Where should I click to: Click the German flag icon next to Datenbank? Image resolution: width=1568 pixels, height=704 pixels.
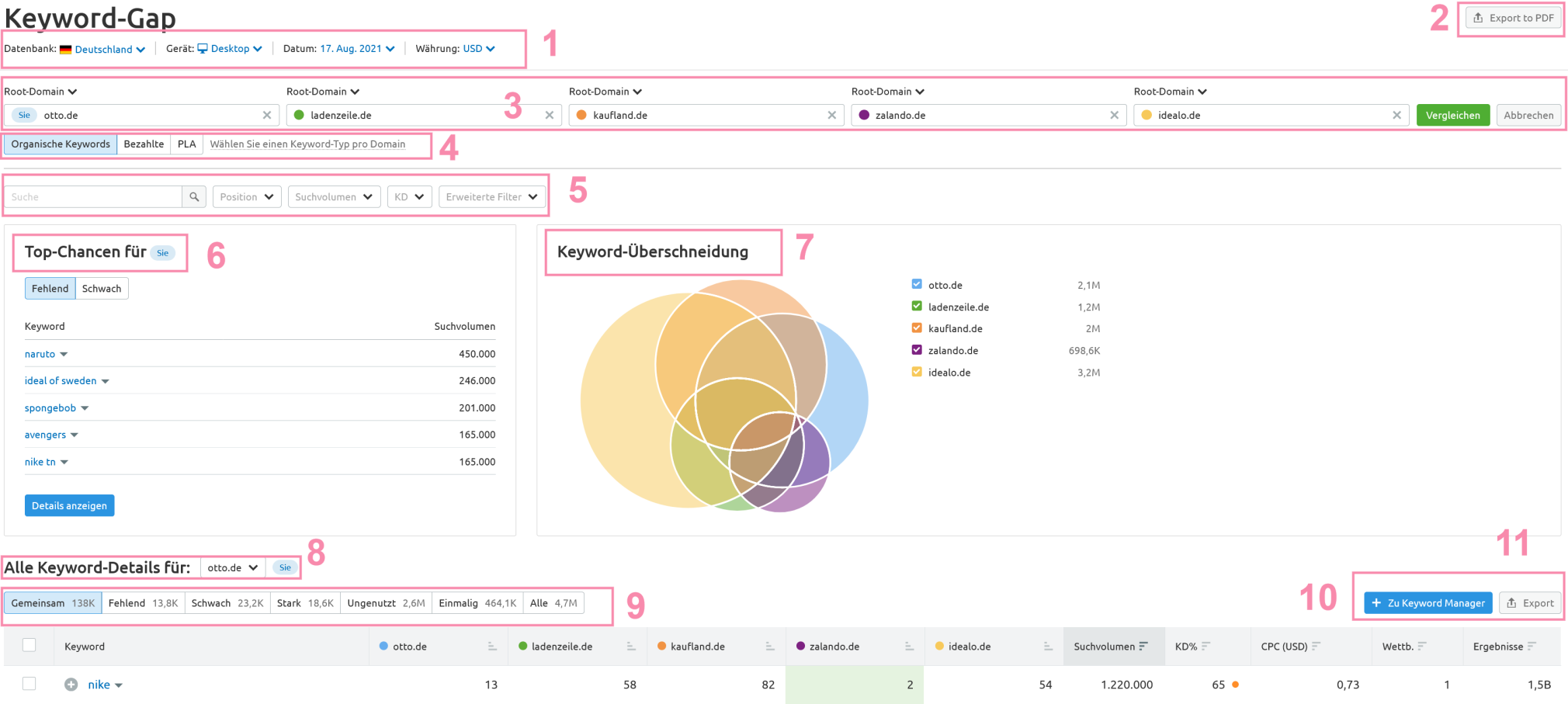67,49
